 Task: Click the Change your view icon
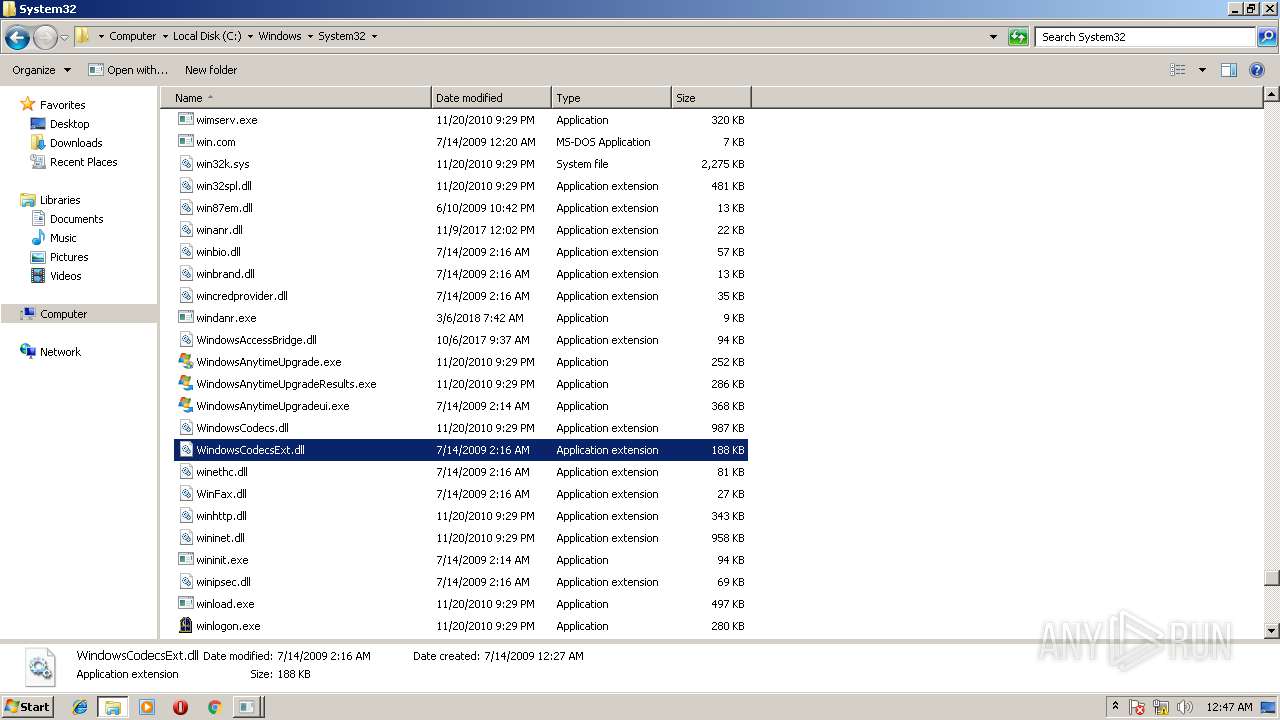(1178, 70)
